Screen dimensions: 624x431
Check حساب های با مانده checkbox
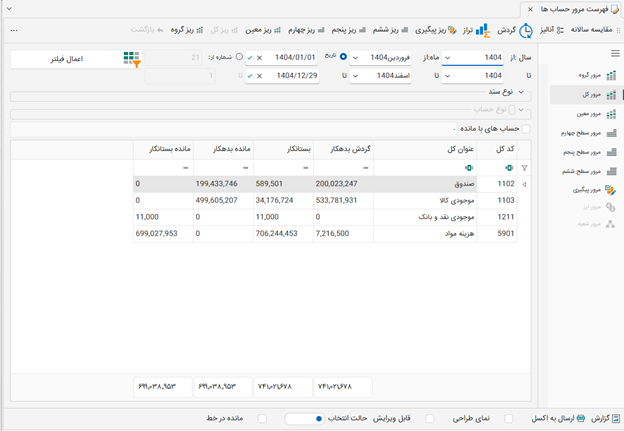[526, 129]
